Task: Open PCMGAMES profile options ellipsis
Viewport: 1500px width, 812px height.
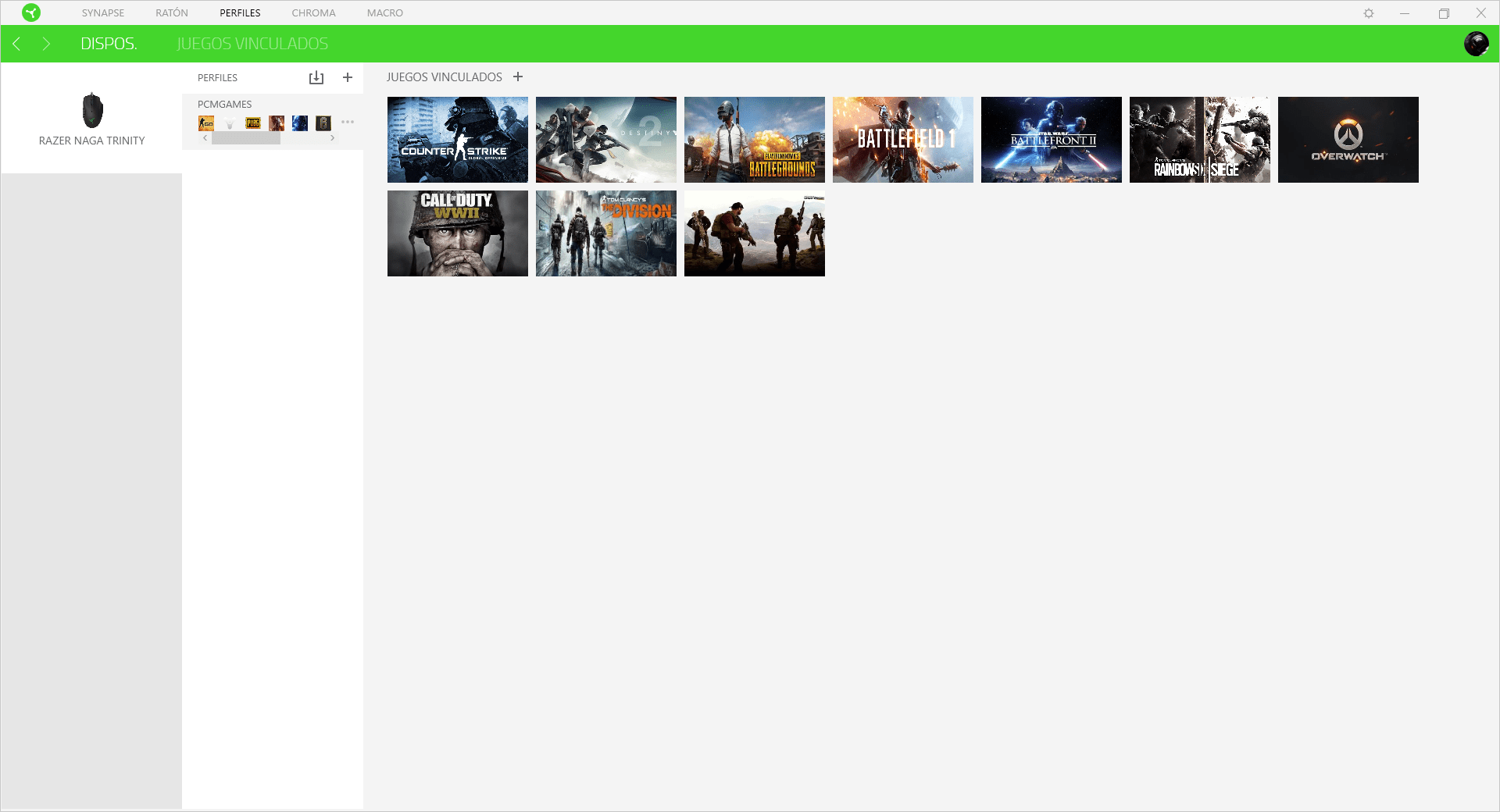Action: click(348, 122)
